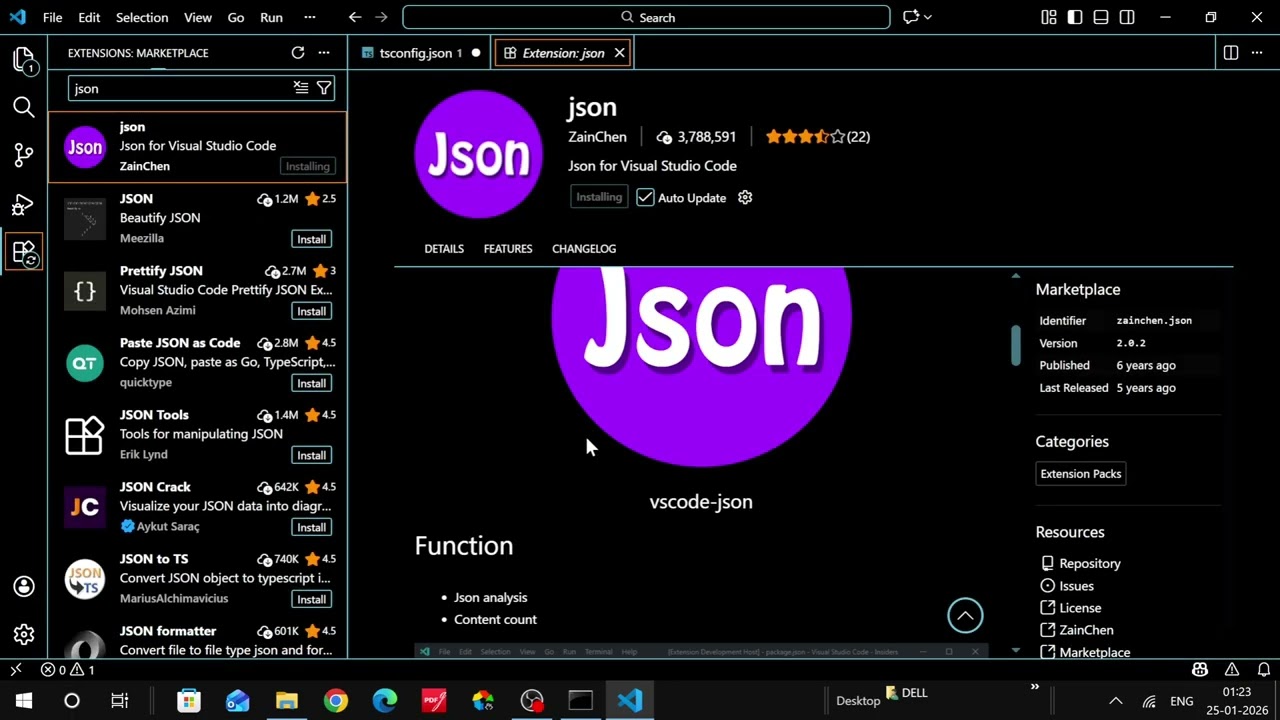Install the JSON Crack extension
The width and height of the screenshot is (1280, 720).
pyautogui.click(x=311, y=527)
